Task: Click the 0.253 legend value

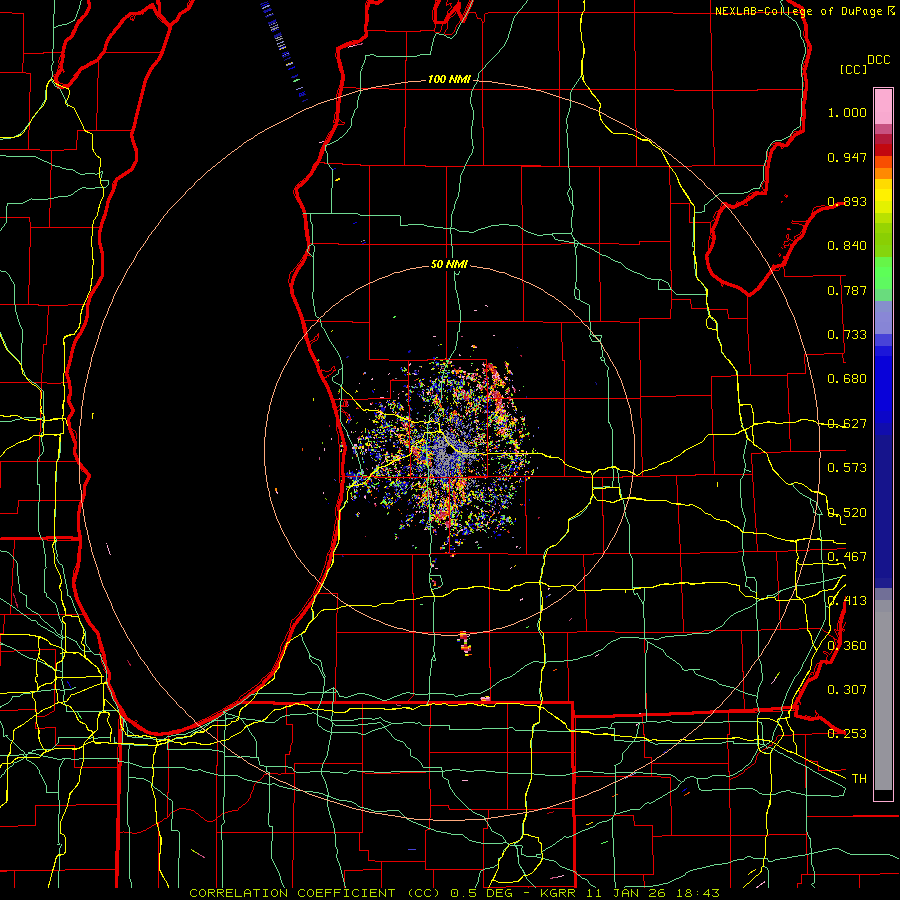Action: point(847,734)
